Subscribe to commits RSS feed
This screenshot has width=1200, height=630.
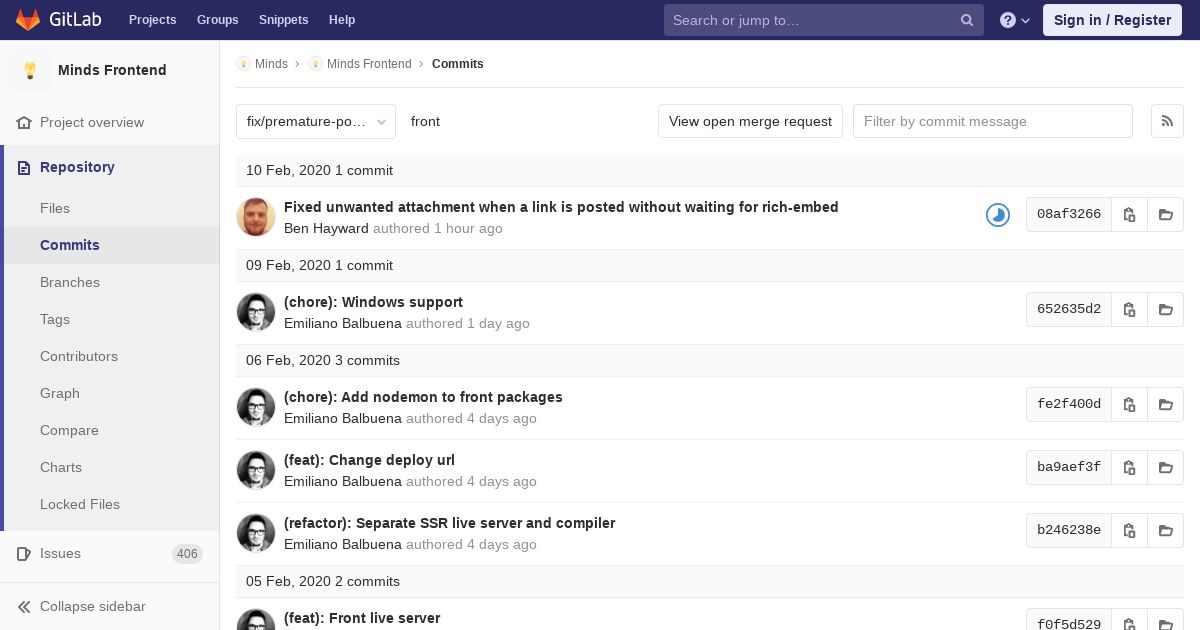click(x=1167, y=121)
